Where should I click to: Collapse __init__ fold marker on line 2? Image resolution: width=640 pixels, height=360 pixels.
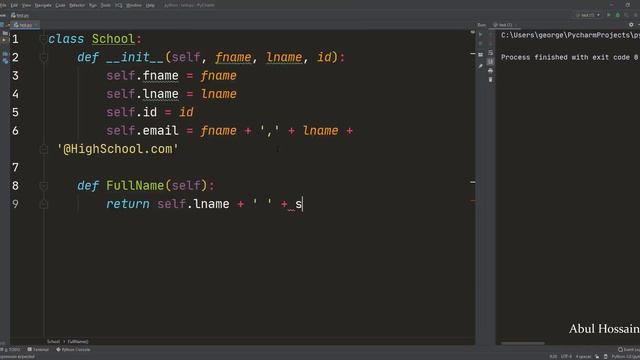43,58
